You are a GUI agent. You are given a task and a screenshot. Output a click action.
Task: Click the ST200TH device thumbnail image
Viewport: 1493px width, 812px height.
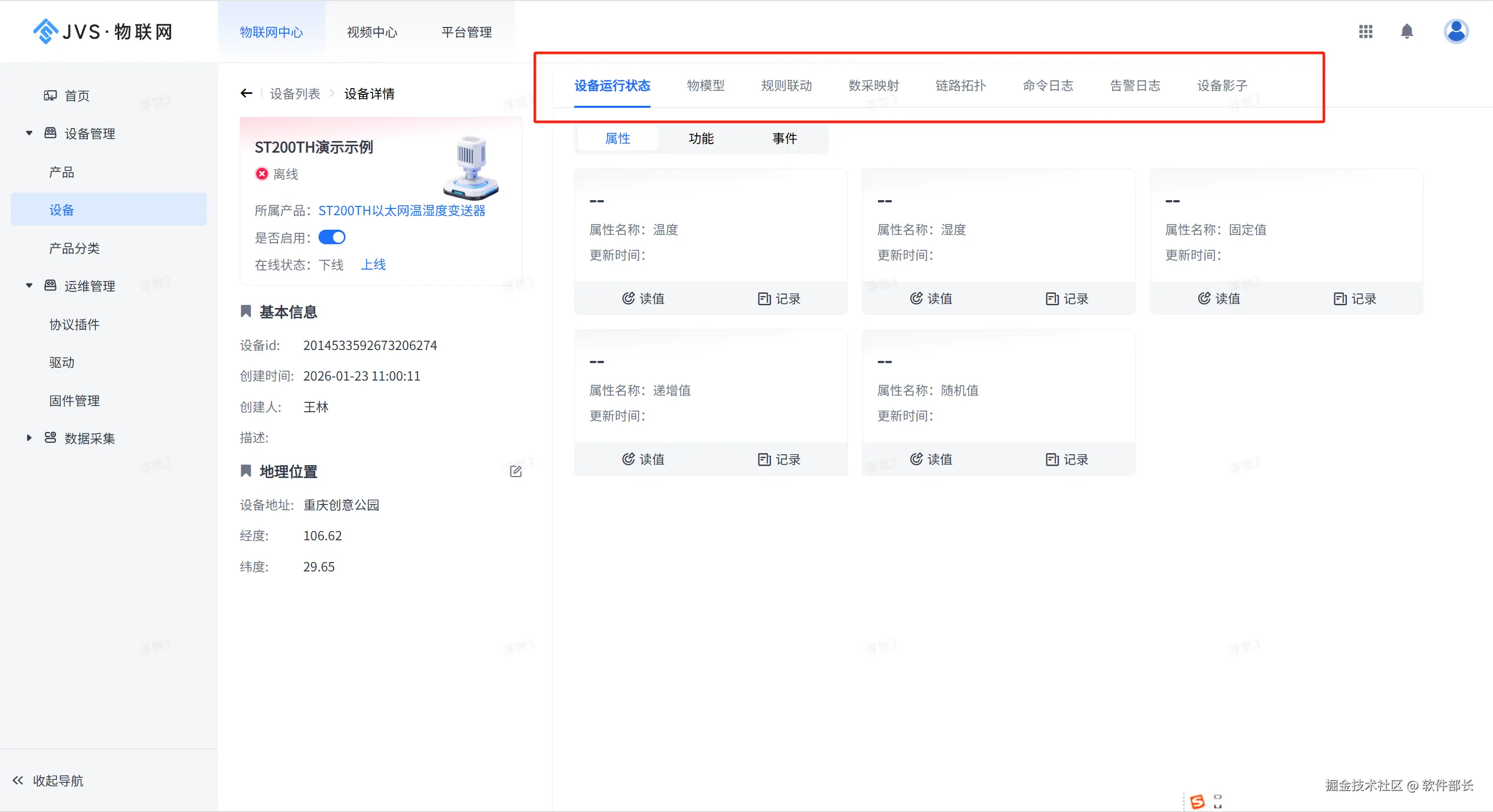pyautogui.click(x=471, y=167)
